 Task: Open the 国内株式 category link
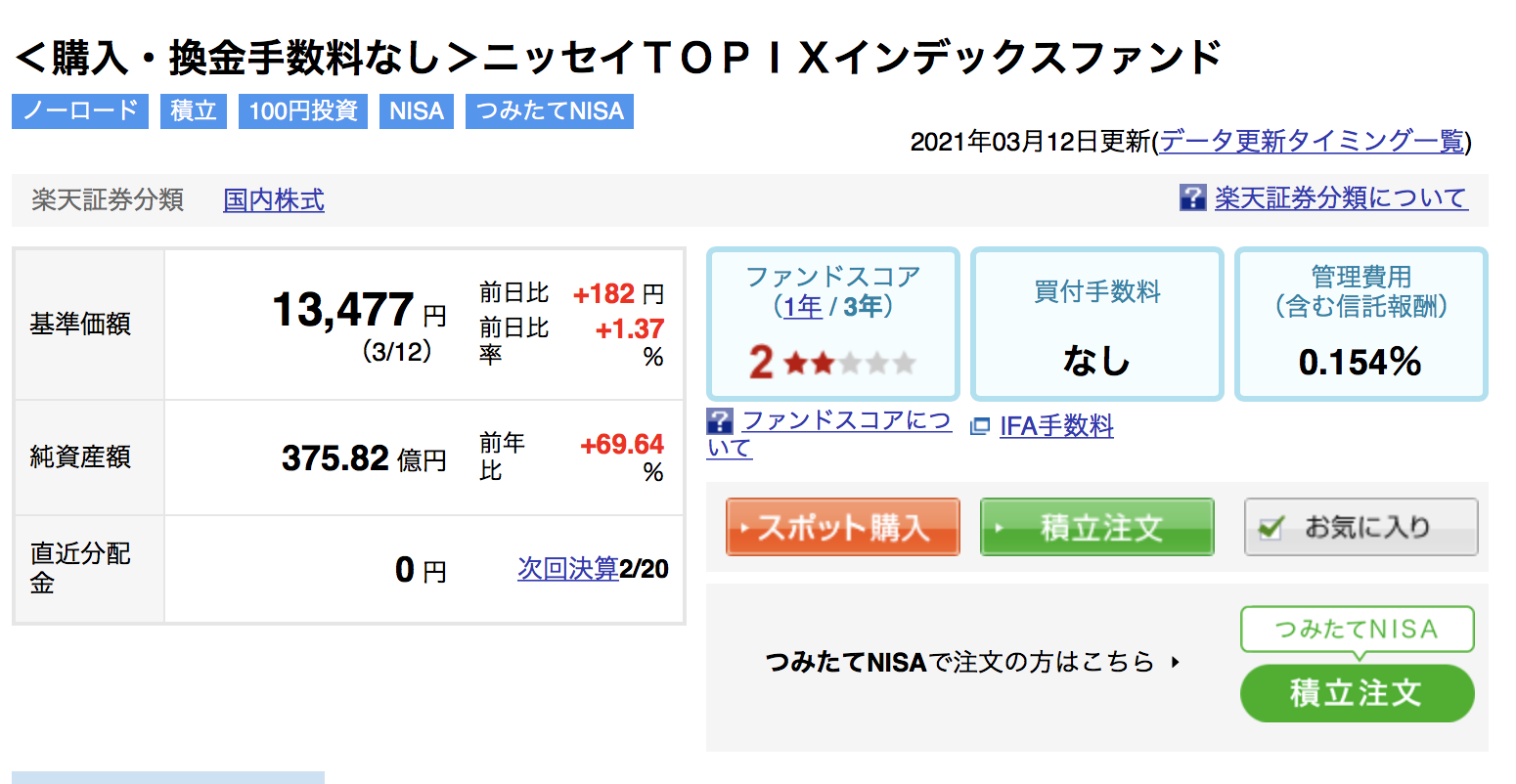pyautogui.click(x=274, y=200)
